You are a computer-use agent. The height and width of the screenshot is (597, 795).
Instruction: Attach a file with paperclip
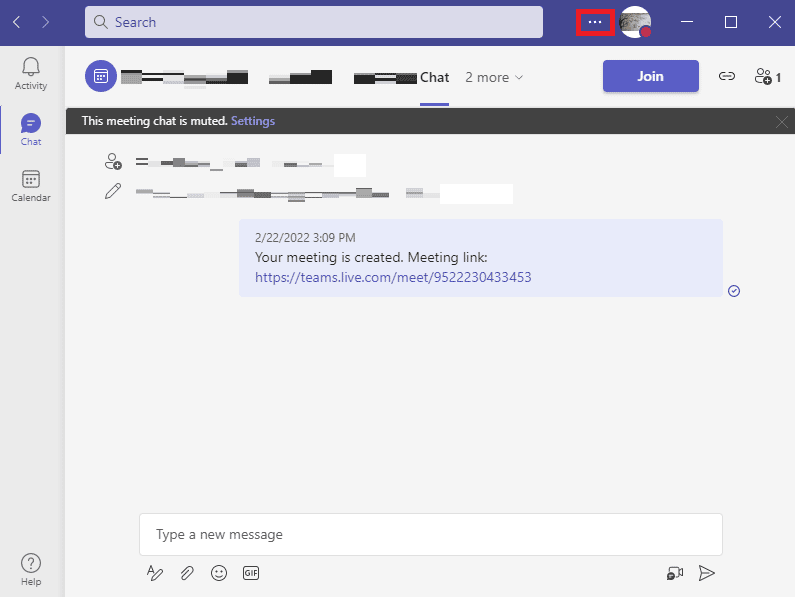(x=187, y=573)
